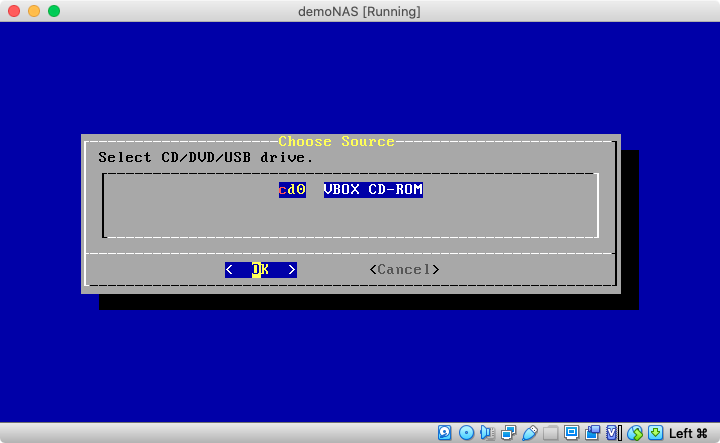Viewport: 720px width, 443px height.
Task: Confirm with the OK button
Action: tap(261, 269)
